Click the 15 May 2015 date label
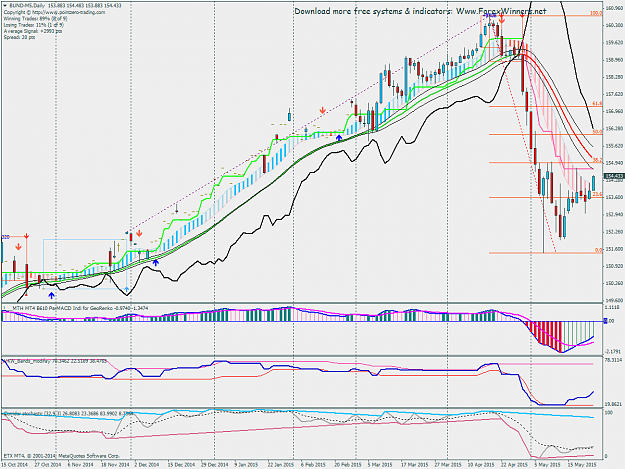The image size is (625, 469). pos(582,465)
